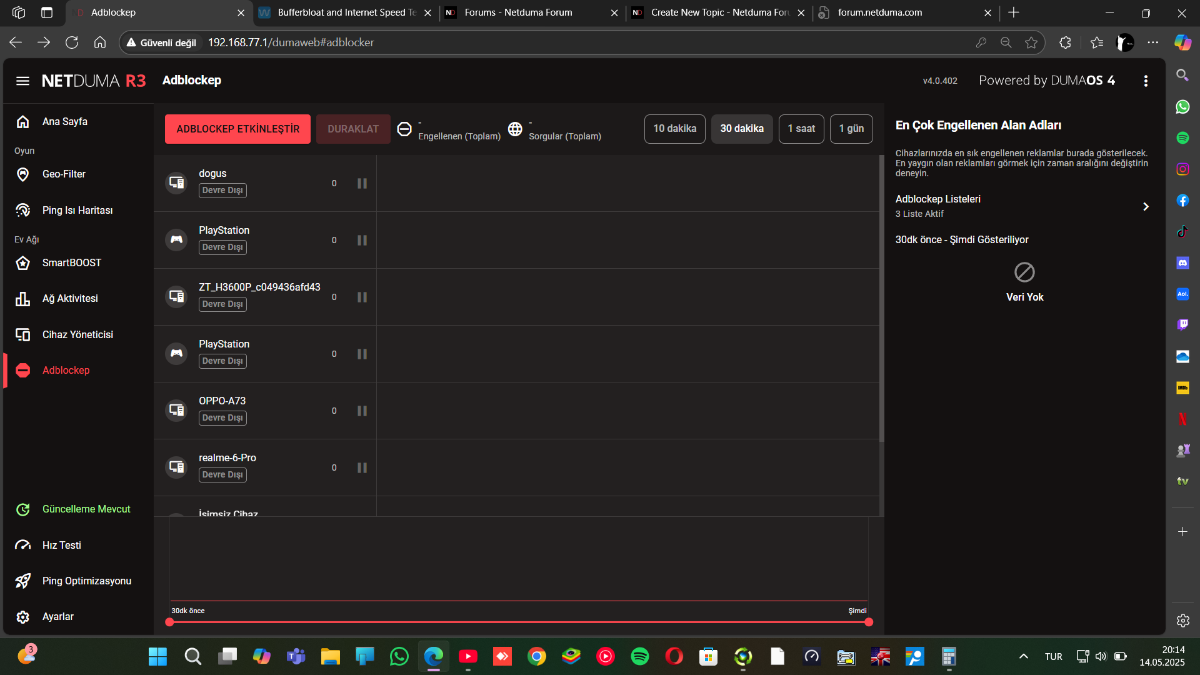
Task: Switch to the Netduma Forum browser tab
Action: pyautogui.click(x=518, y=13)
